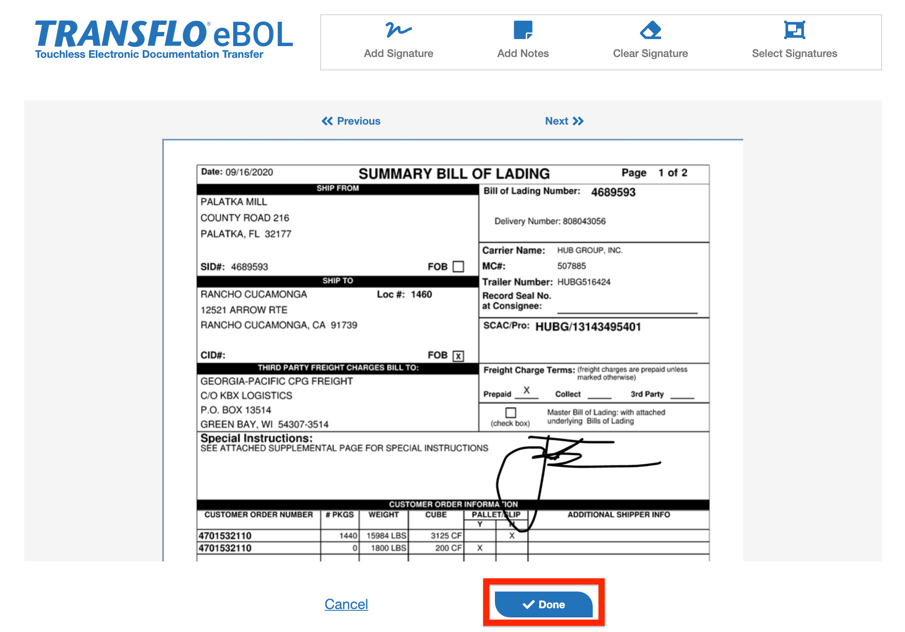Click the Select Signatures frame icon
Image resolution: width=905 pixels, height=632 pixels.
794,29
